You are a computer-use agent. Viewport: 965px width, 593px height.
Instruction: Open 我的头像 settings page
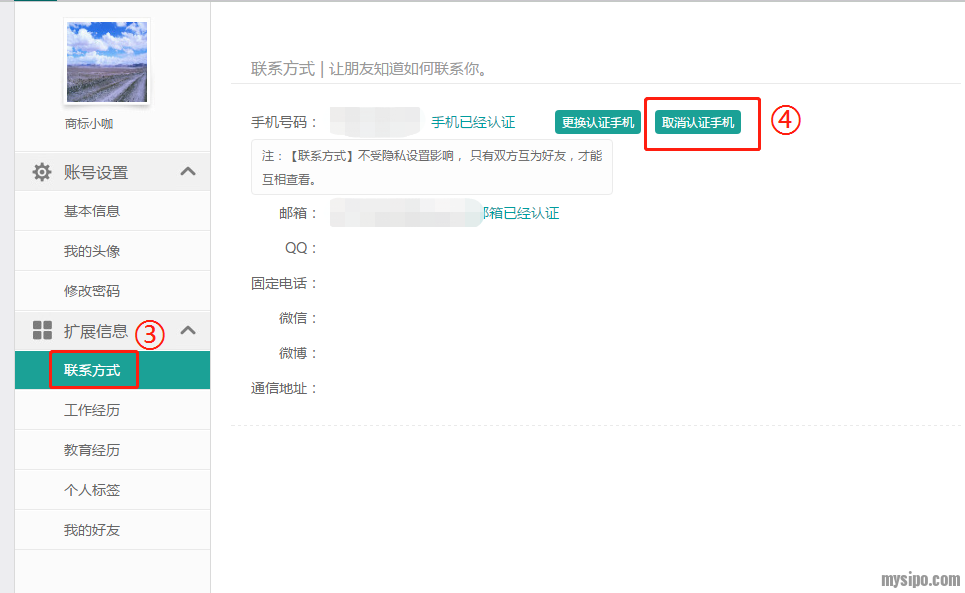(x=92, y=251)
